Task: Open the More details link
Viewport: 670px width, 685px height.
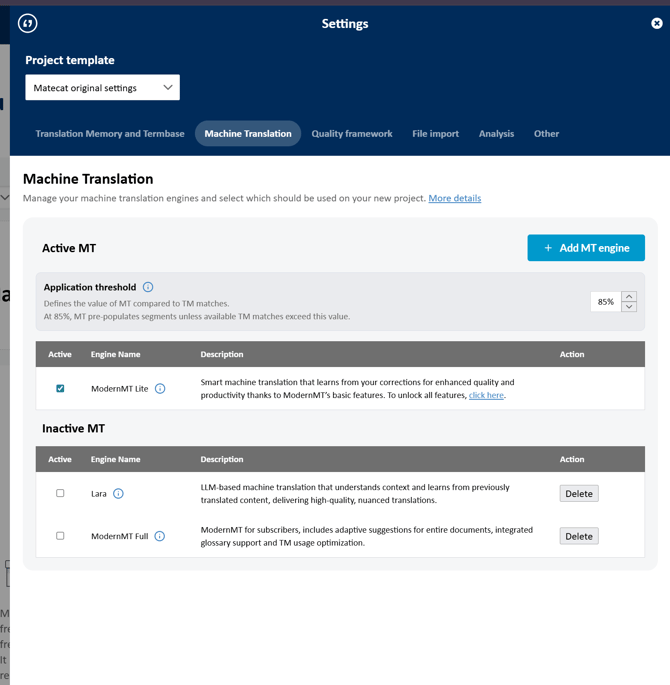Action: click(454, 199)
